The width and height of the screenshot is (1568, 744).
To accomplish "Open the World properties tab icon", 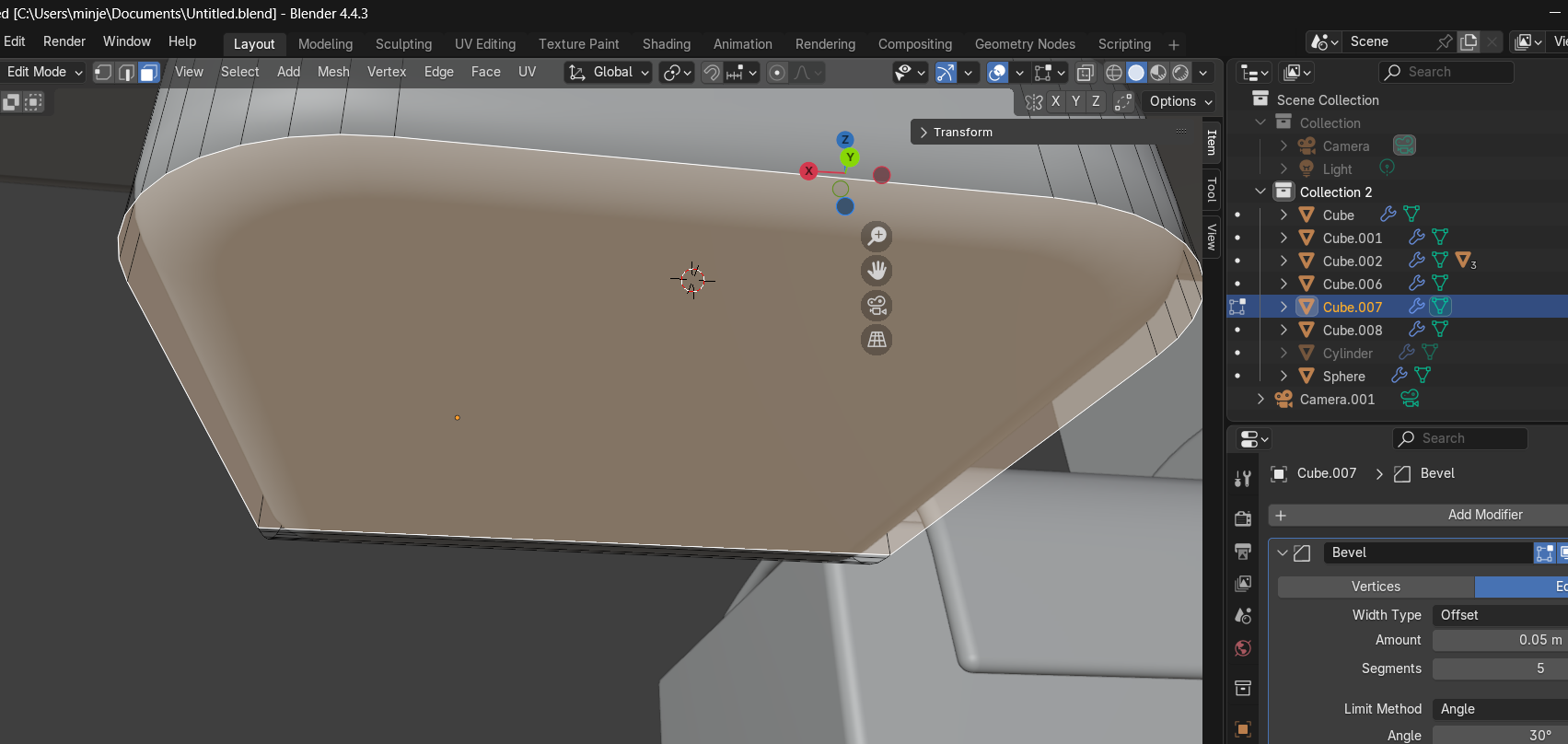I will point(1243,649).
